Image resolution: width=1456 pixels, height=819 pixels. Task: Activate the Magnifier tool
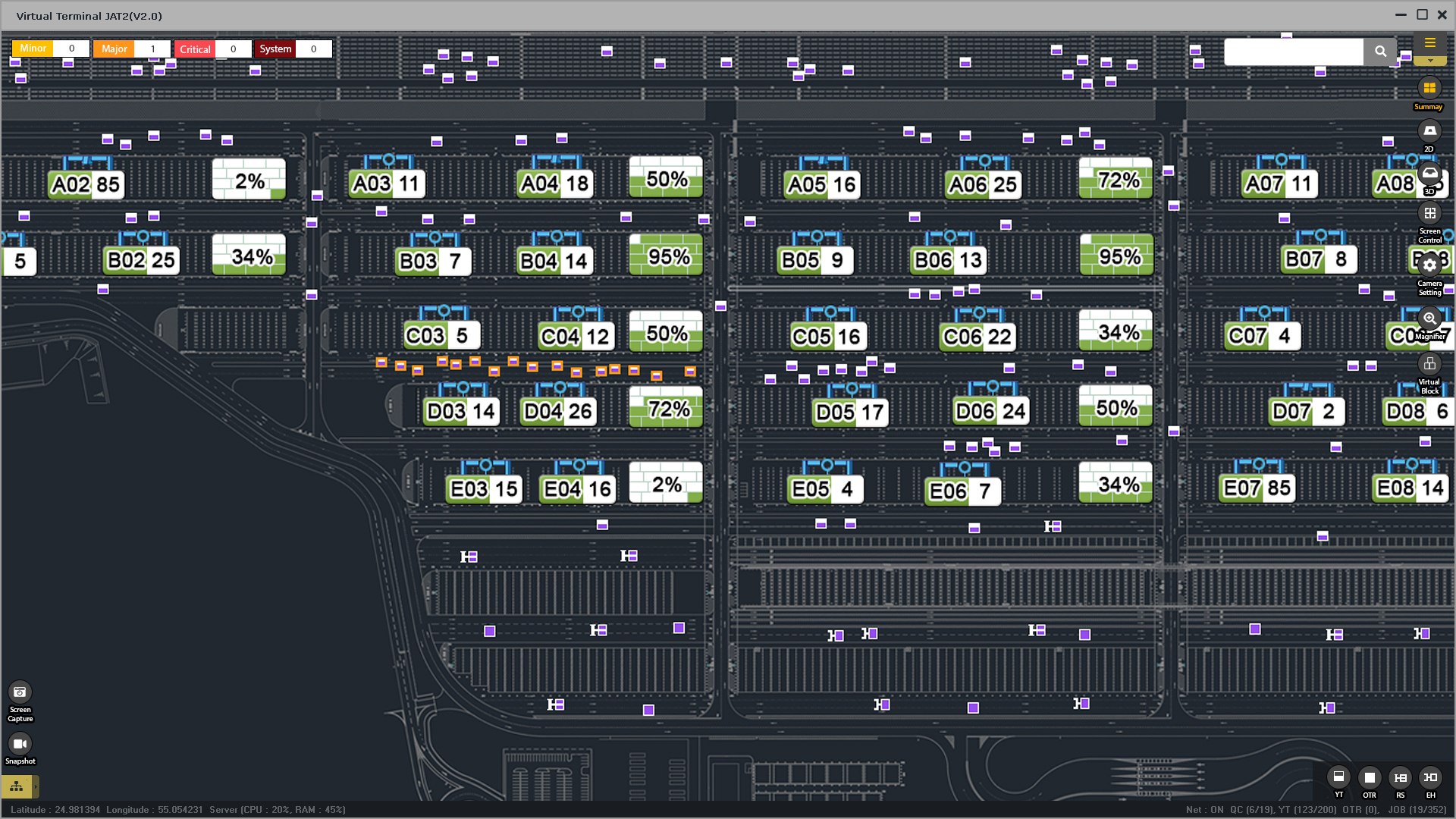[x=1429, y=318]
